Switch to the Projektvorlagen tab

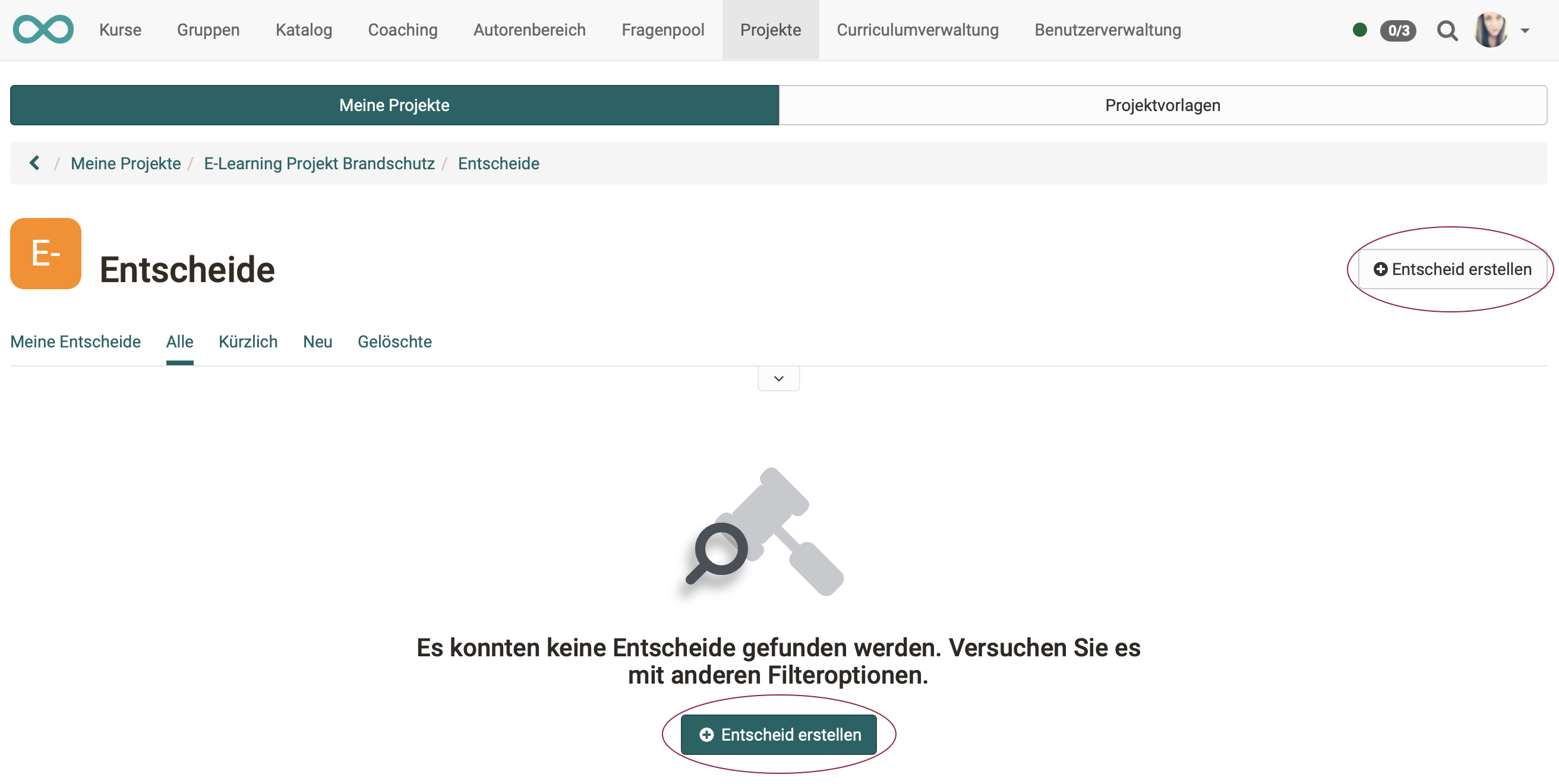click(1163, 105)
